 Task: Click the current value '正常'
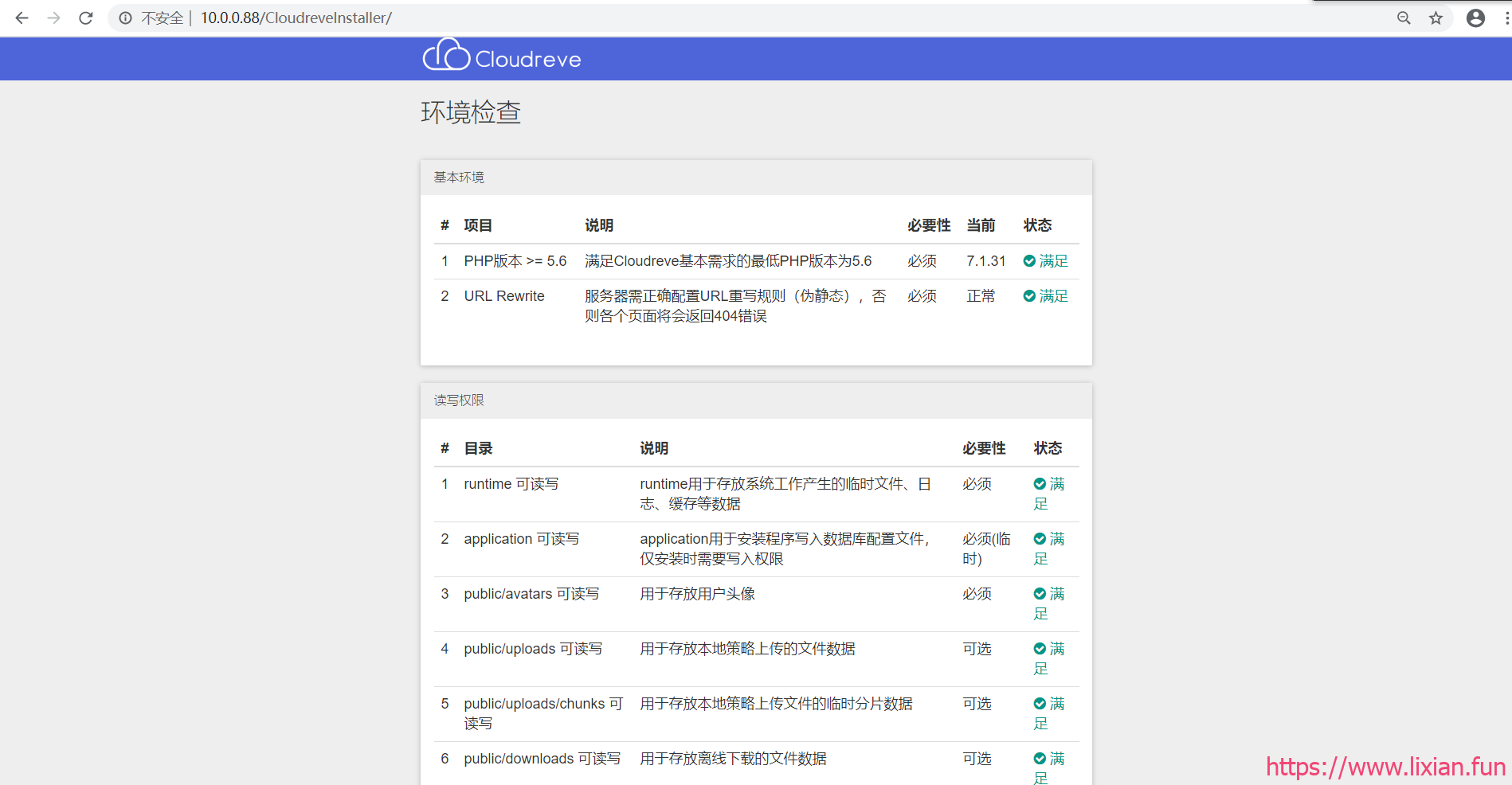tap(981, 296)
